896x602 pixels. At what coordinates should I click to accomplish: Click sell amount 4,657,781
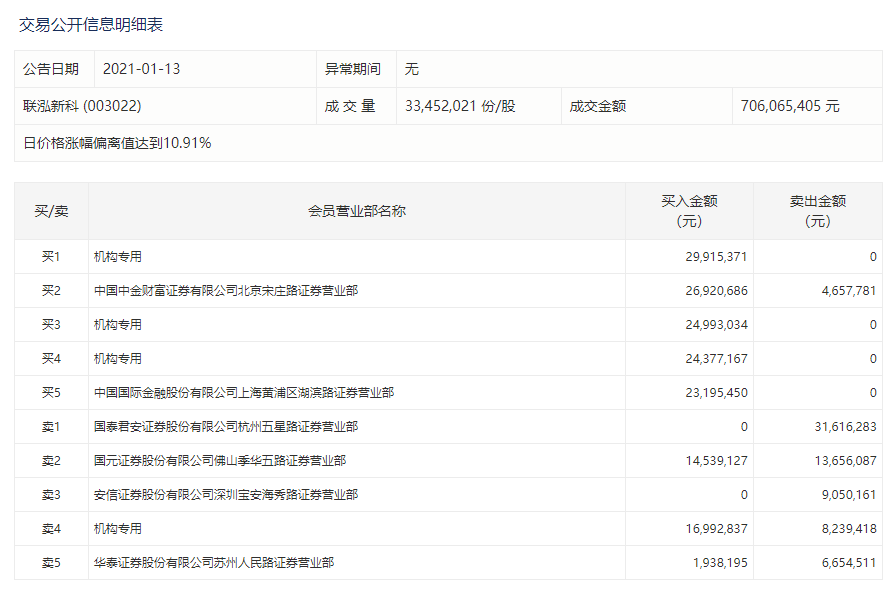pyautogui.click(x=849, y=291)
